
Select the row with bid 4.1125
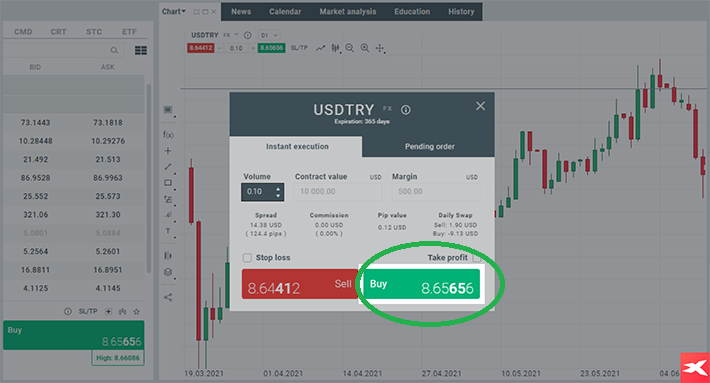click(x=74, y=288)
